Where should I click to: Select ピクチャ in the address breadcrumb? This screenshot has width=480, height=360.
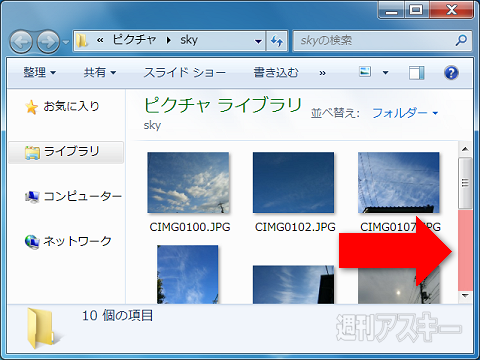point(134,40)
